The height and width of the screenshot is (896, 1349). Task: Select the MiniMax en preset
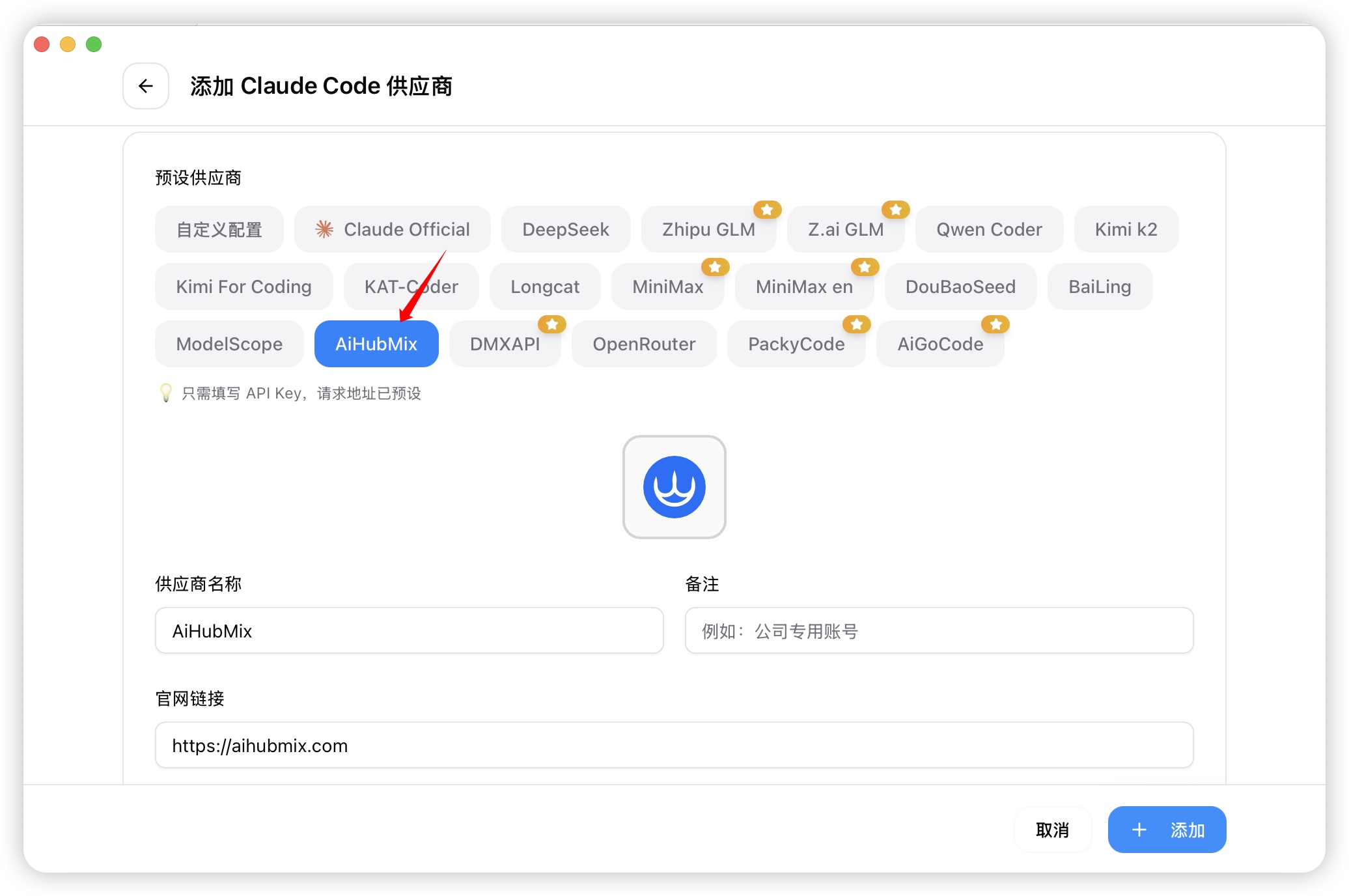pos(803,287)
